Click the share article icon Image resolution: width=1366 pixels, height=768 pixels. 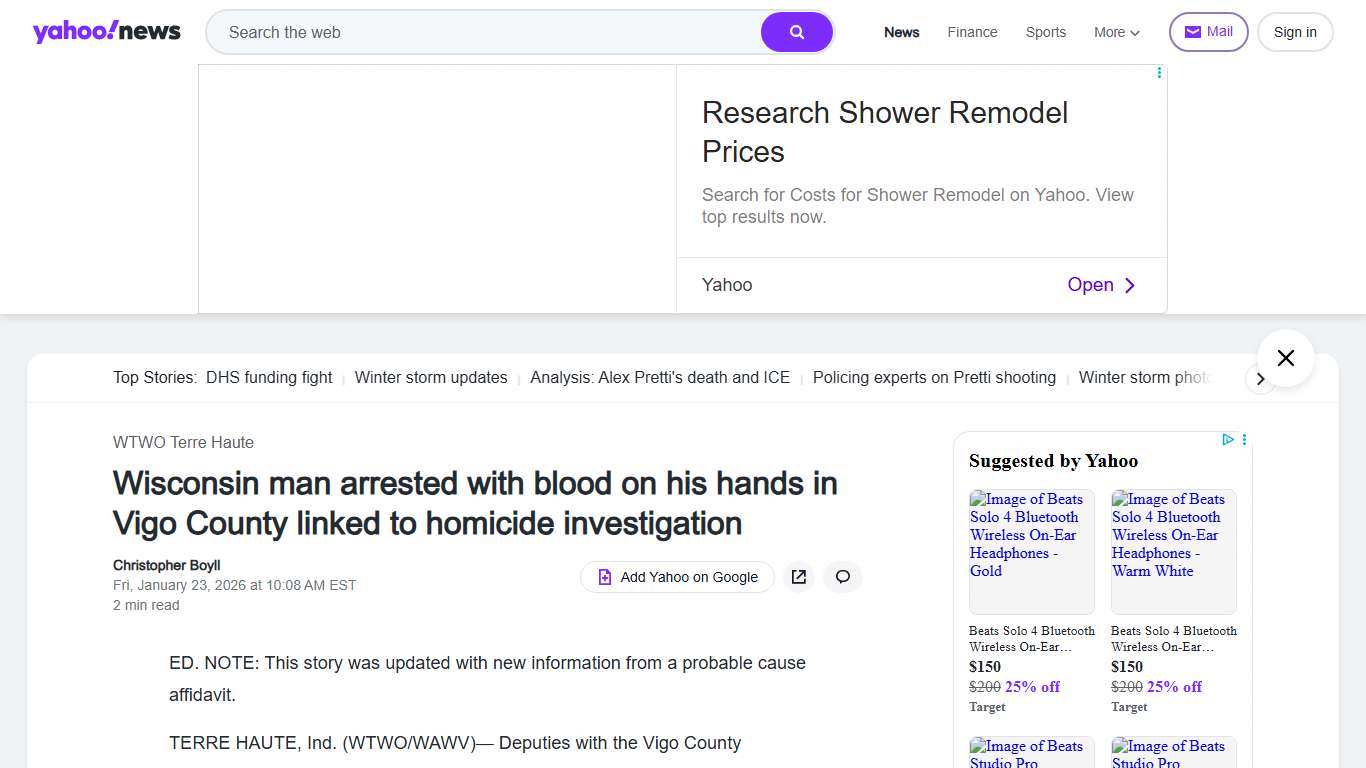798,577
